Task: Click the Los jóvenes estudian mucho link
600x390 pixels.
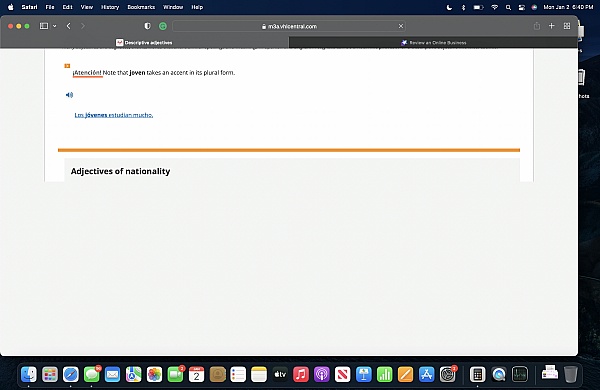Action: (x=114, y=115)
